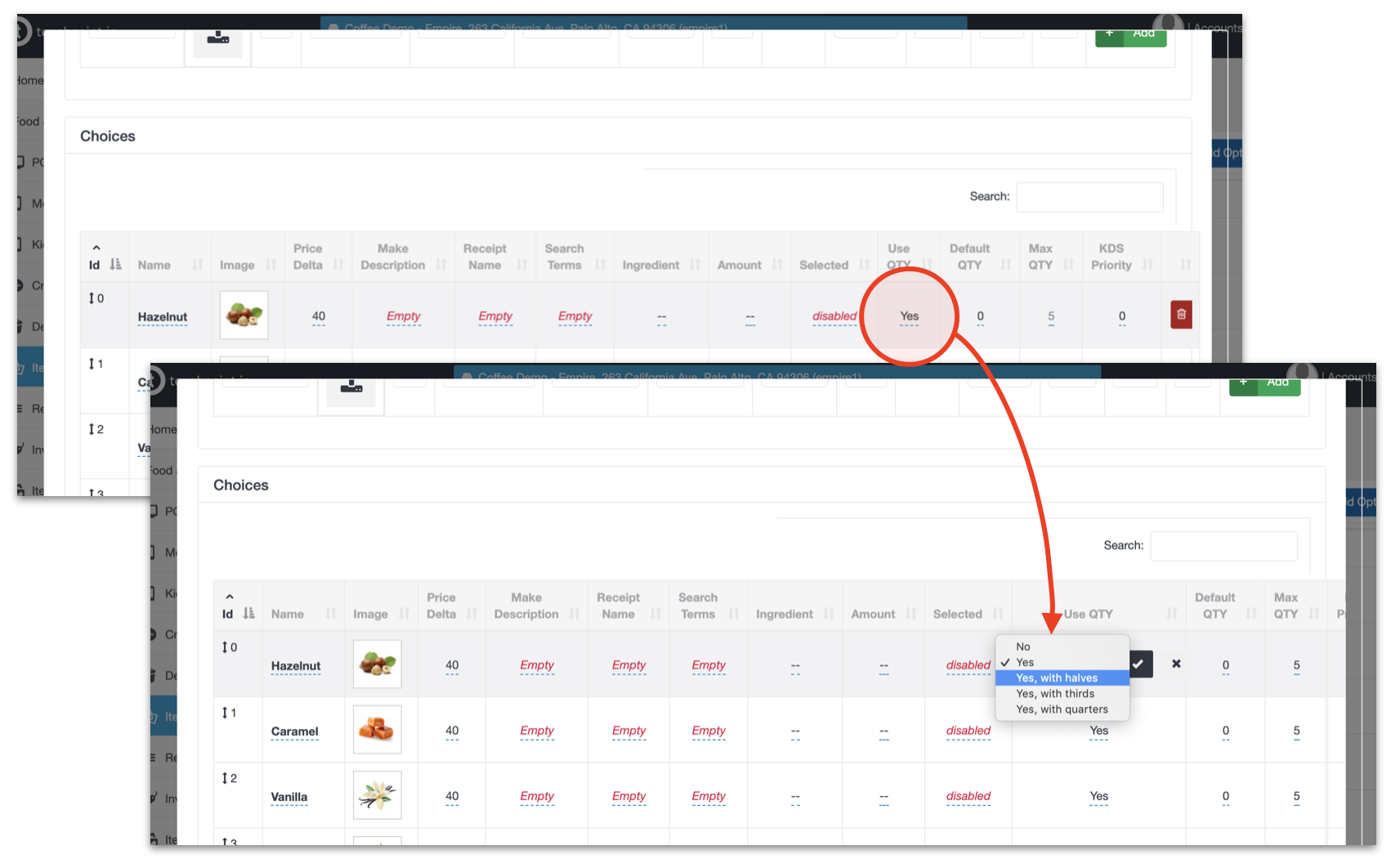Click the Search field in front window
Screen dimensions: 1391x868
(x=1223, y=546)
